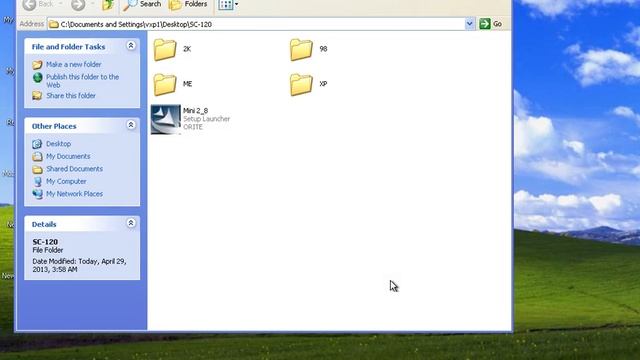Open My Computer link
The width and height of the screenshot is (640, 360).
pos(66,181)
